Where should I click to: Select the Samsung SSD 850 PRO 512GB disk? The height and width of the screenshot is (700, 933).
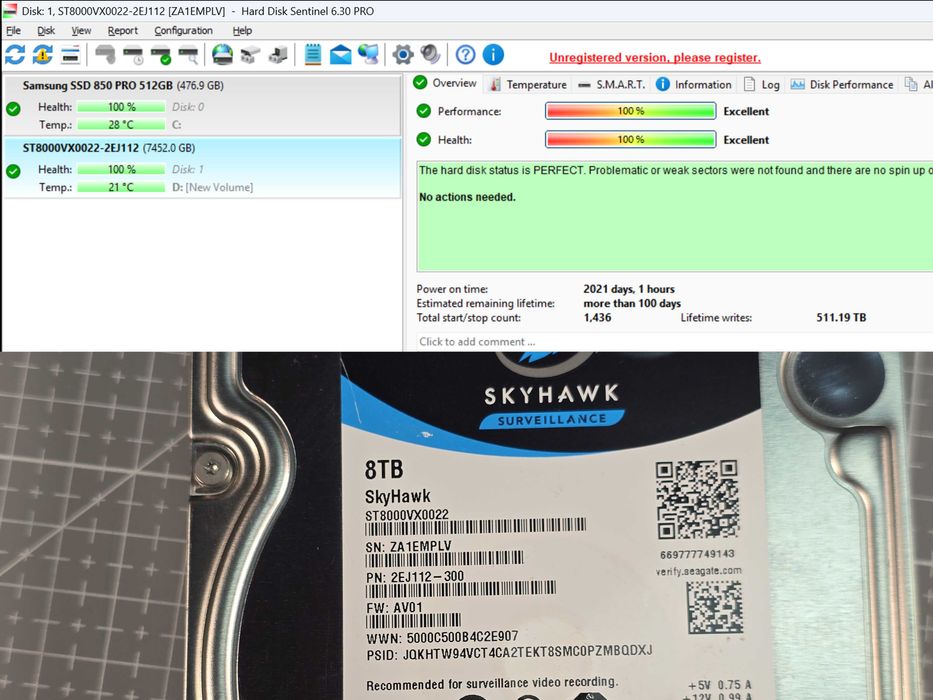(x=202, y=105)
